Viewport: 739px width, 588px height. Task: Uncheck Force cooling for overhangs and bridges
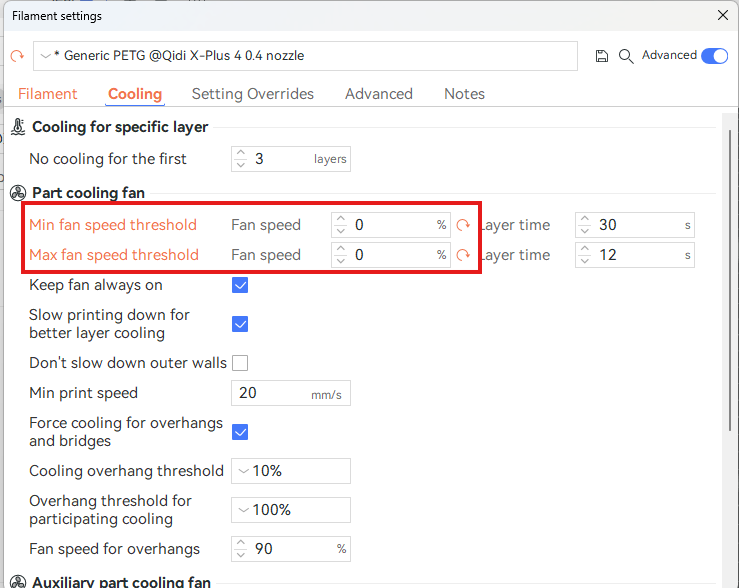click(x=240, y=432)
